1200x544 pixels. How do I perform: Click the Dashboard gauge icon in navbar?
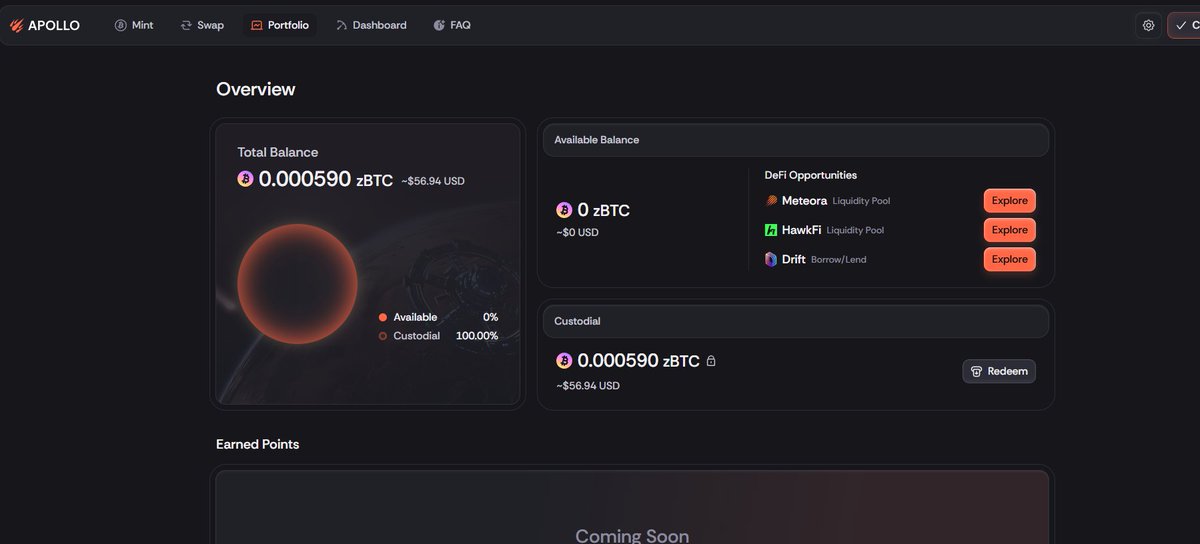[x=342, y=25]
